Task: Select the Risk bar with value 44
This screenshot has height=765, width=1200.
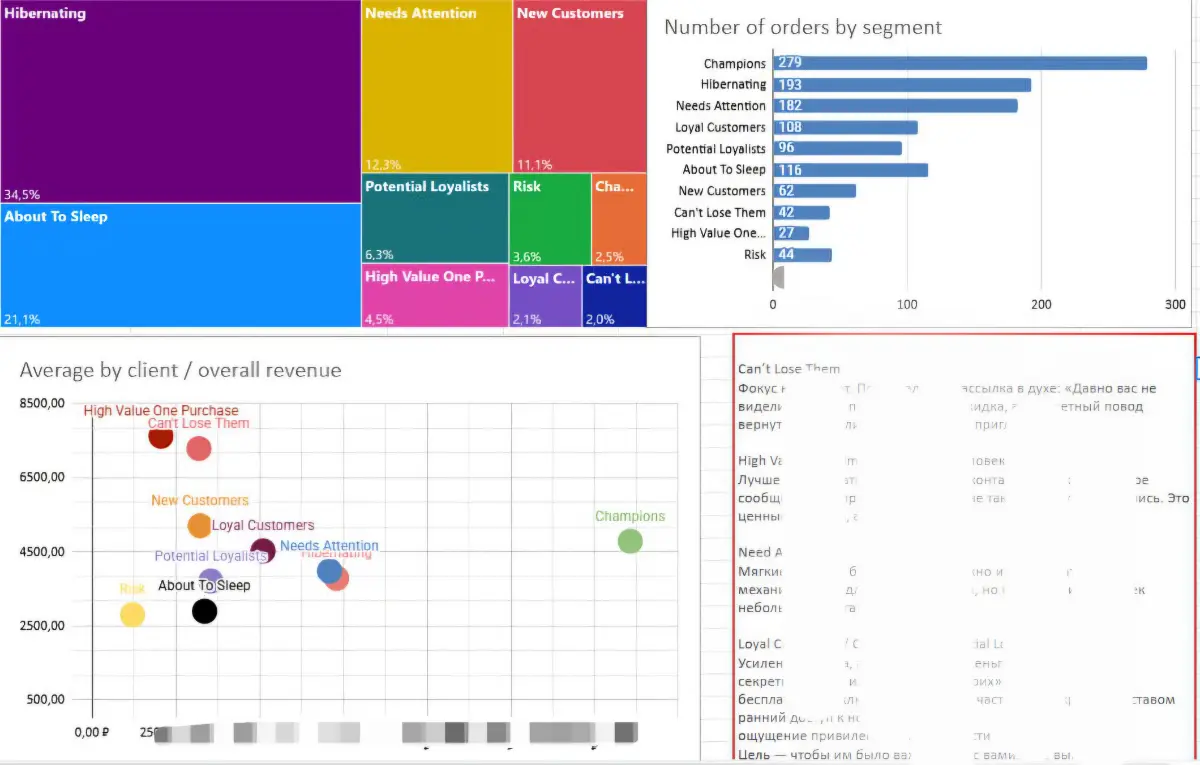Action: [802, 255]
